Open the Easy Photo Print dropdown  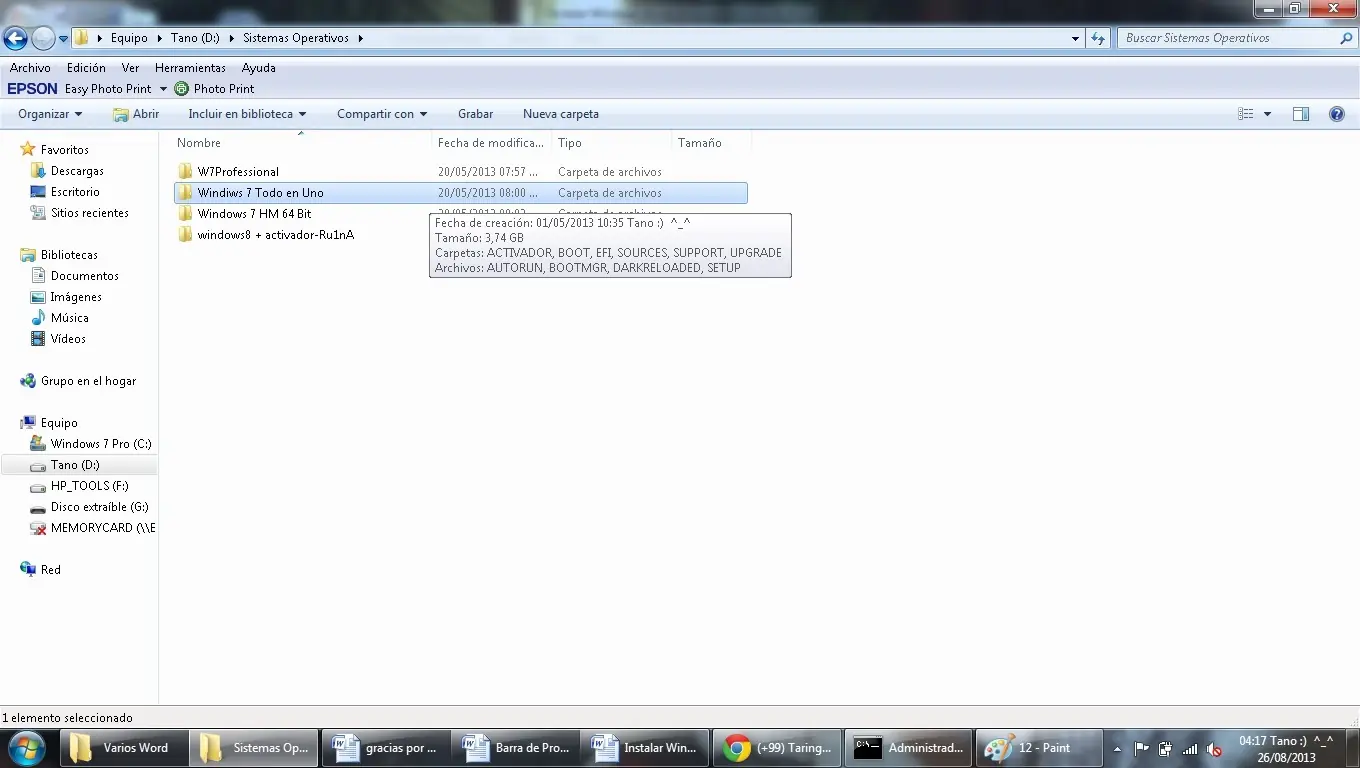coord(163,89)
